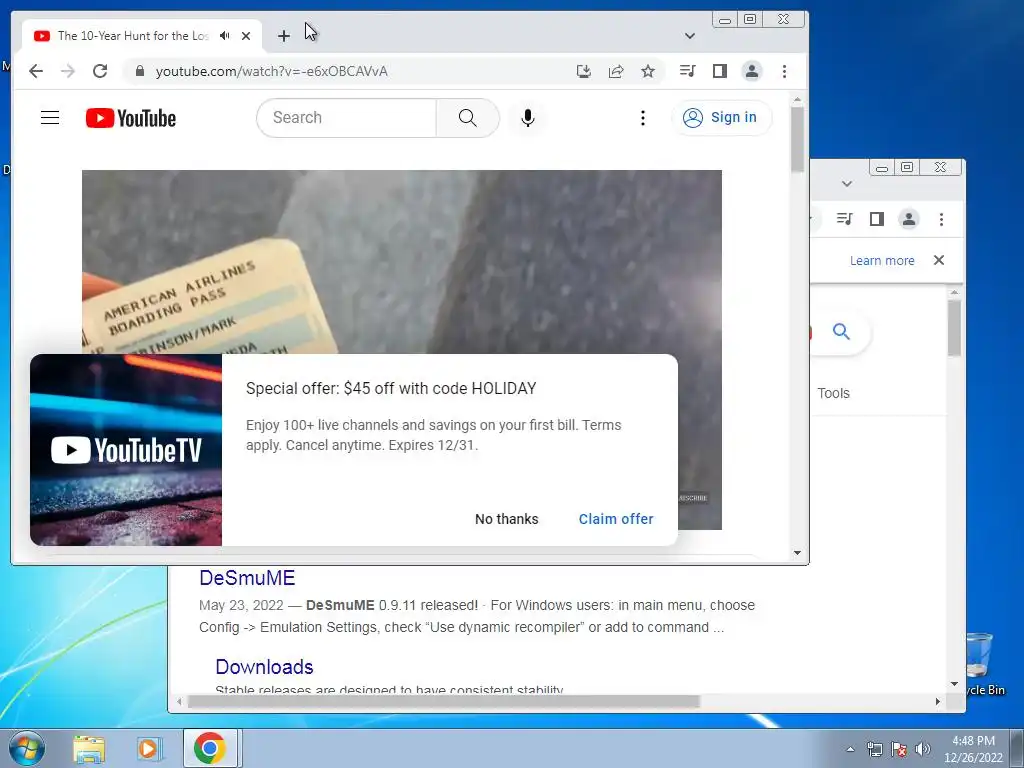This screenshot has width=1024, height=768.
Task: Open profile avatar in background Google window
Action: click(908, 219)
